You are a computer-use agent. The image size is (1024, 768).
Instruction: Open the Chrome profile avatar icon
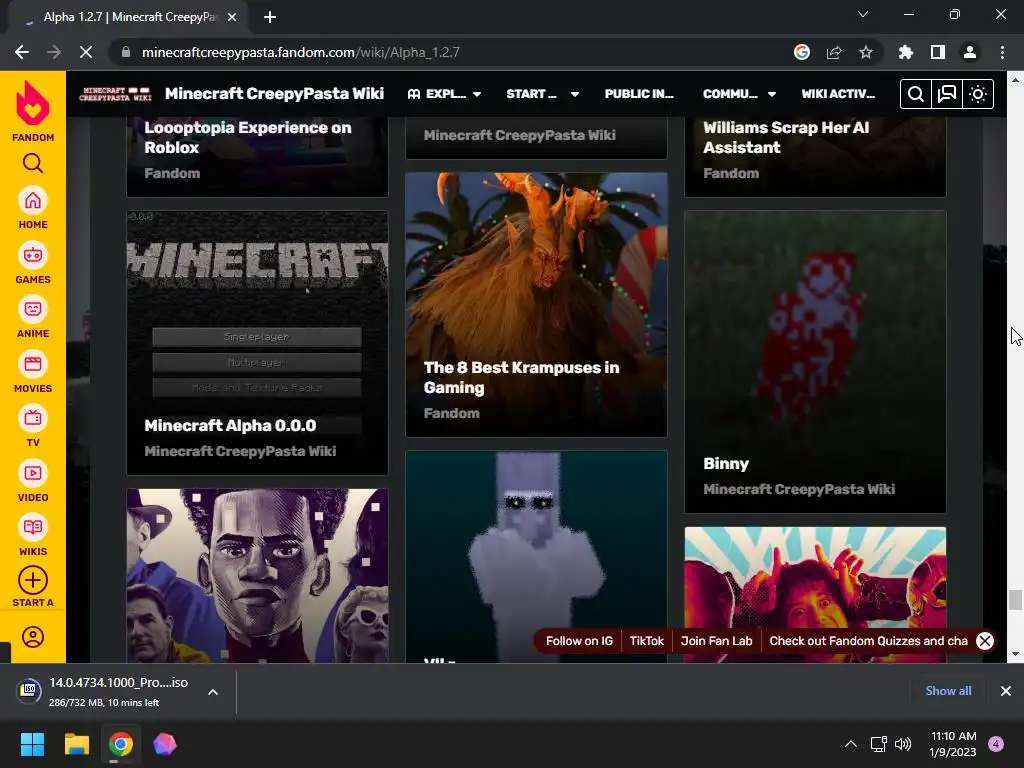(970, 52)
